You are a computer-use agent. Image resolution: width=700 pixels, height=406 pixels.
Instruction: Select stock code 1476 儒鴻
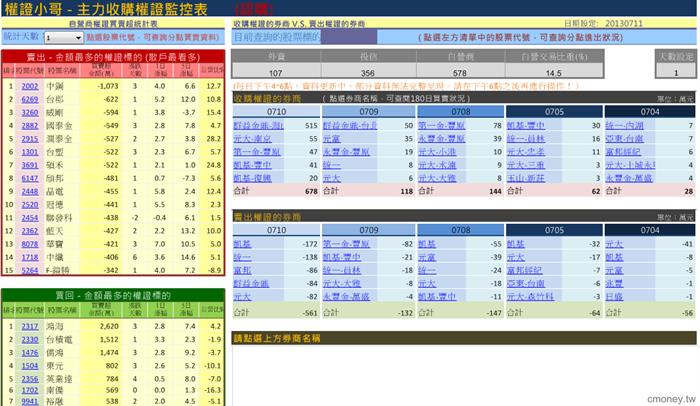pos(30,353)
